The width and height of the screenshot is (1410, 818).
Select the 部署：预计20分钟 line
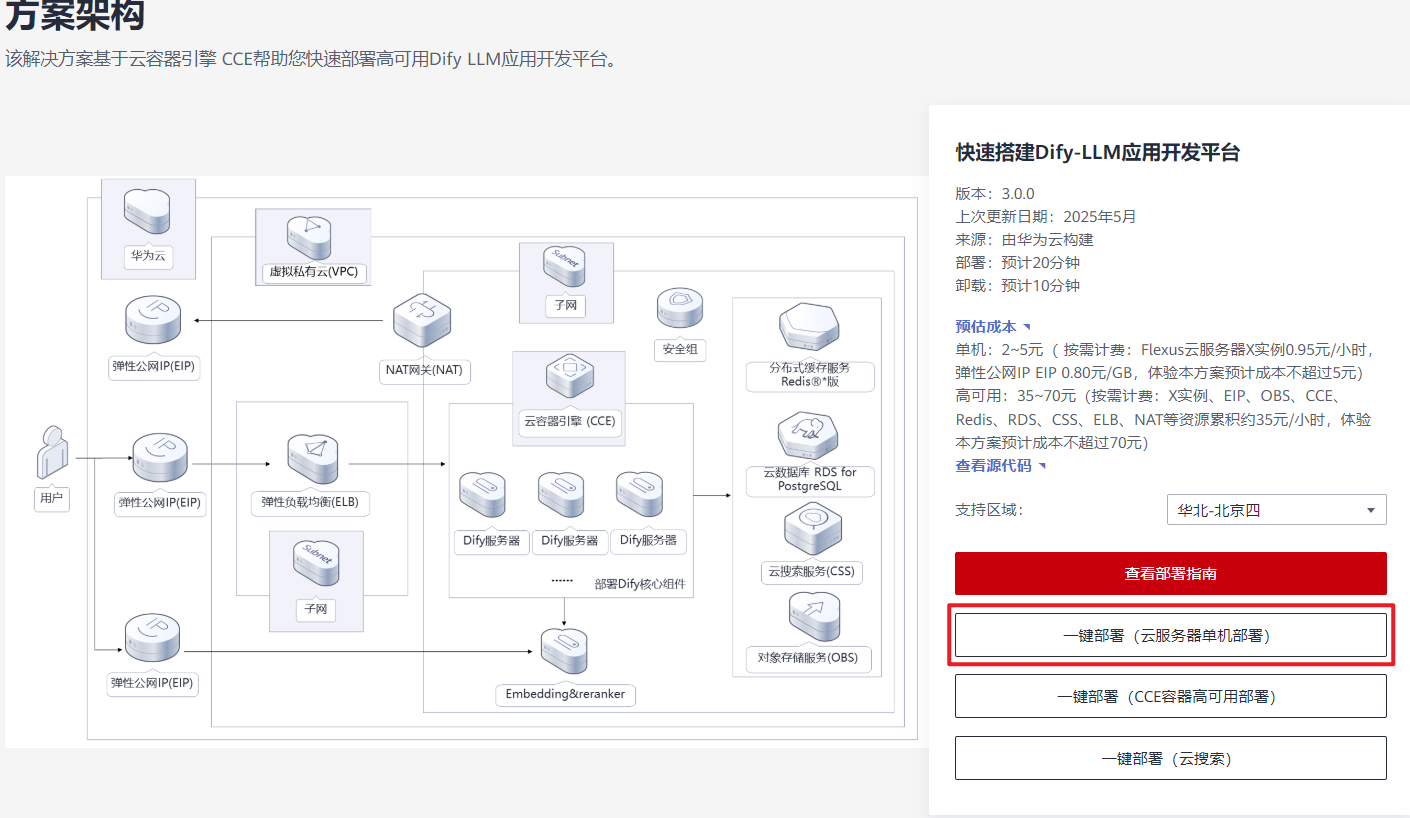click(x=1018, y=263)
